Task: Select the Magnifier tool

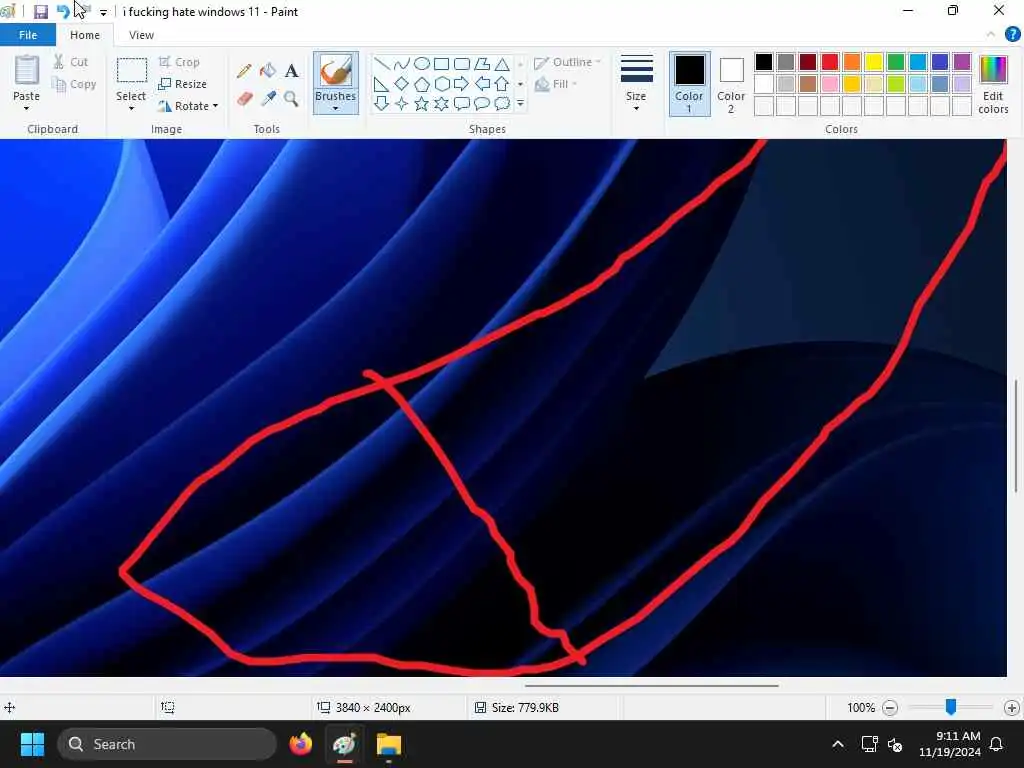Action: coord(291,99)
